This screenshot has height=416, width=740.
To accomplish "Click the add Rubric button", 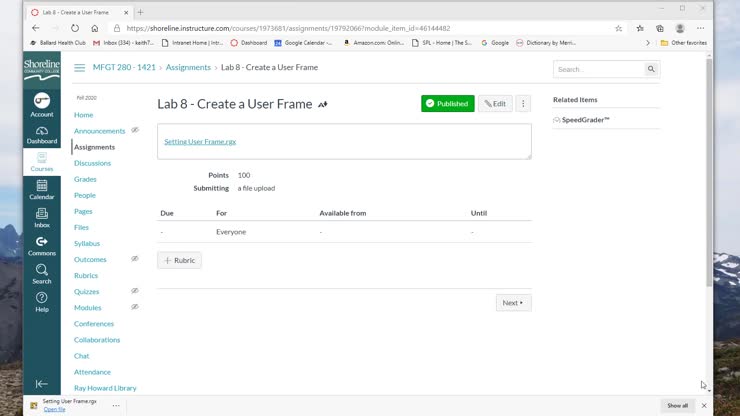I will 179,260.
